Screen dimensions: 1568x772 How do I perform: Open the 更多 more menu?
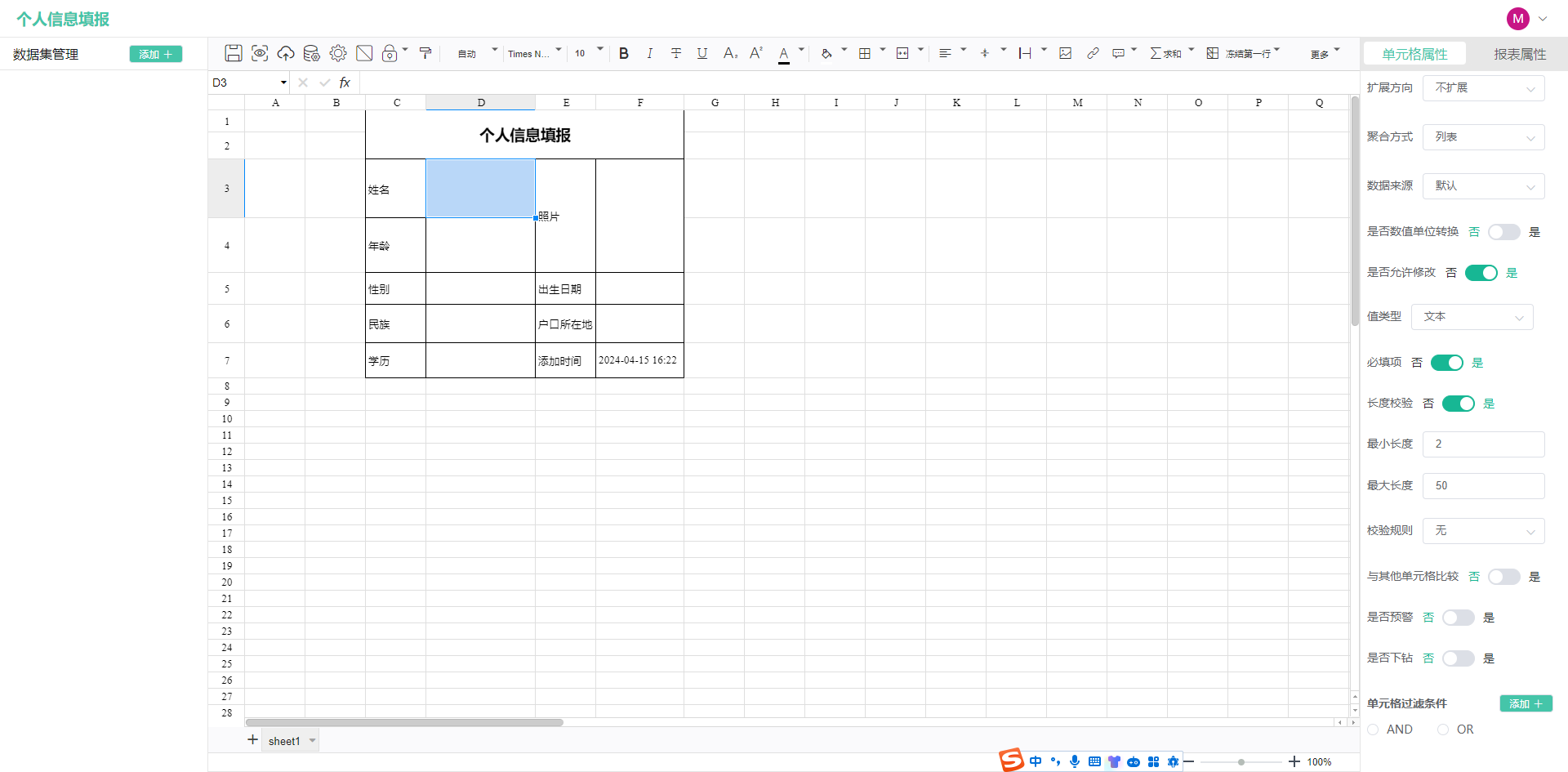(x=1320, y=54)
